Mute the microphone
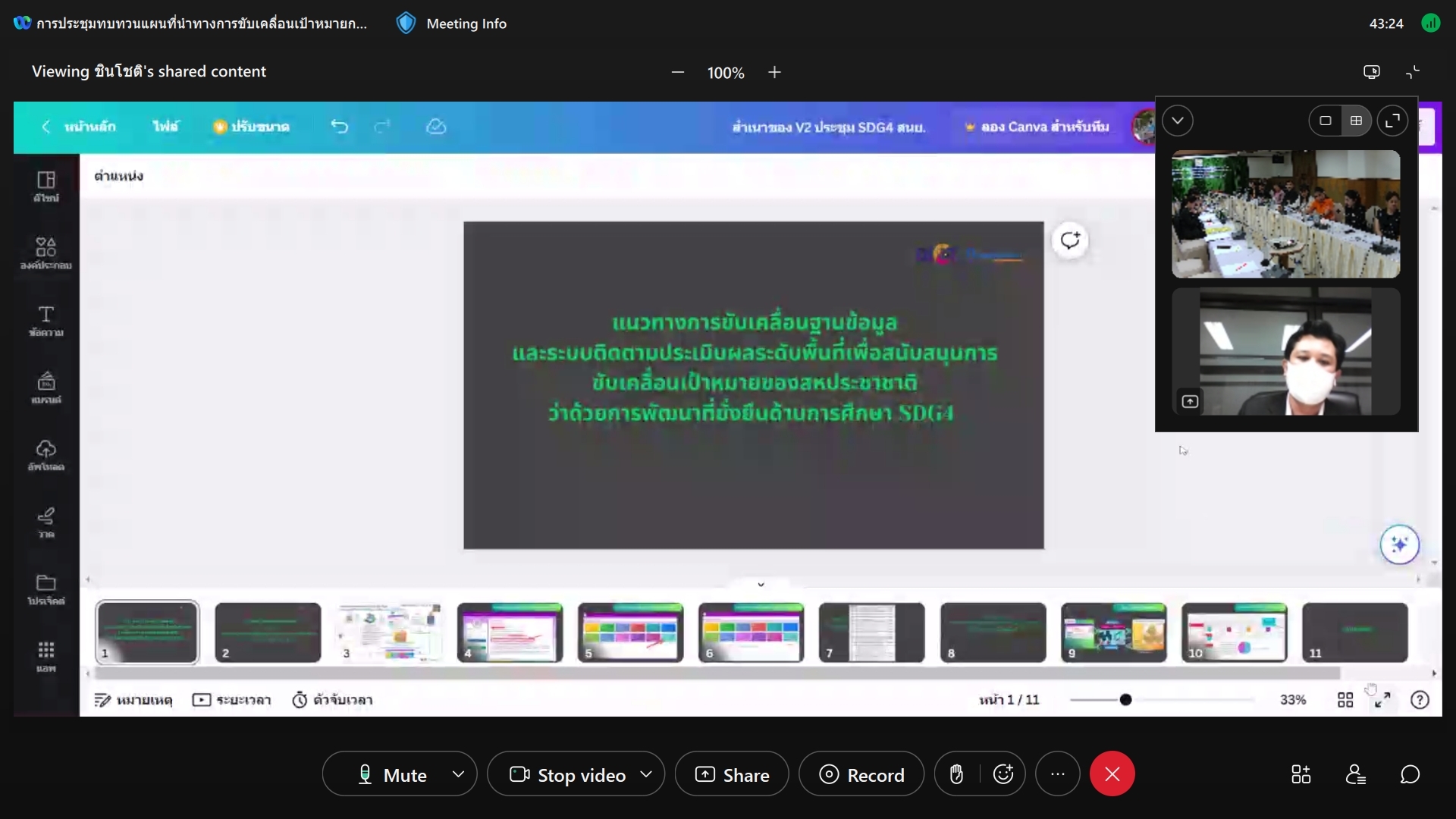1456x819 pixels. pyautogui.click(x=392, y=774)
